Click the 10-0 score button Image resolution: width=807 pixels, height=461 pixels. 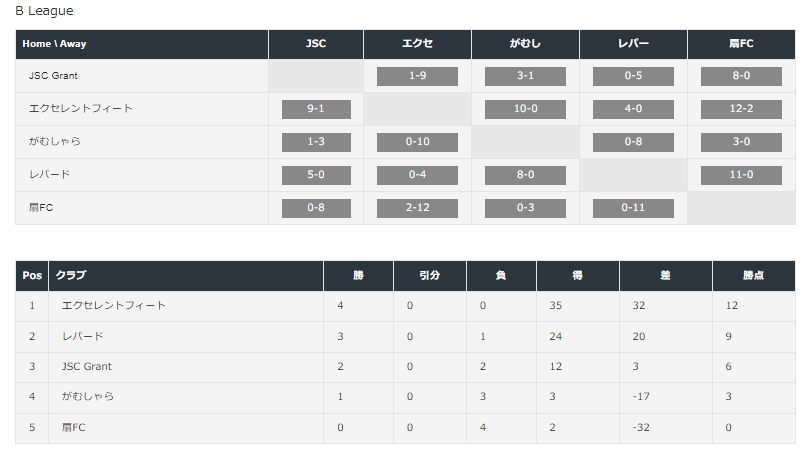525,109
